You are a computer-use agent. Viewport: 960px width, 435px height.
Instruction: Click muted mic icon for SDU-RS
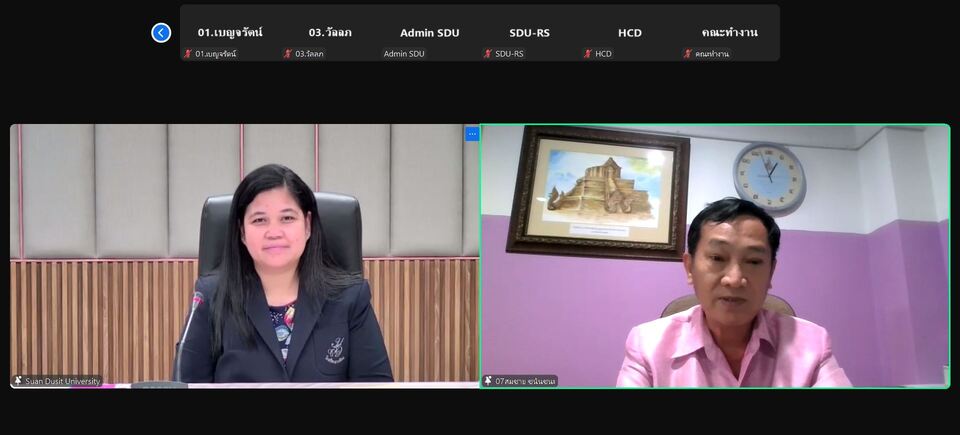(x=488, y=54)
